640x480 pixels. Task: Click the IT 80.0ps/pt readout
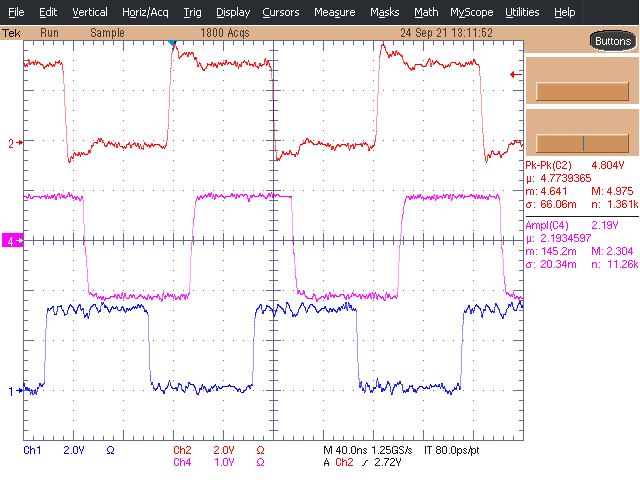pyautogui.click(x=451, y=450)
